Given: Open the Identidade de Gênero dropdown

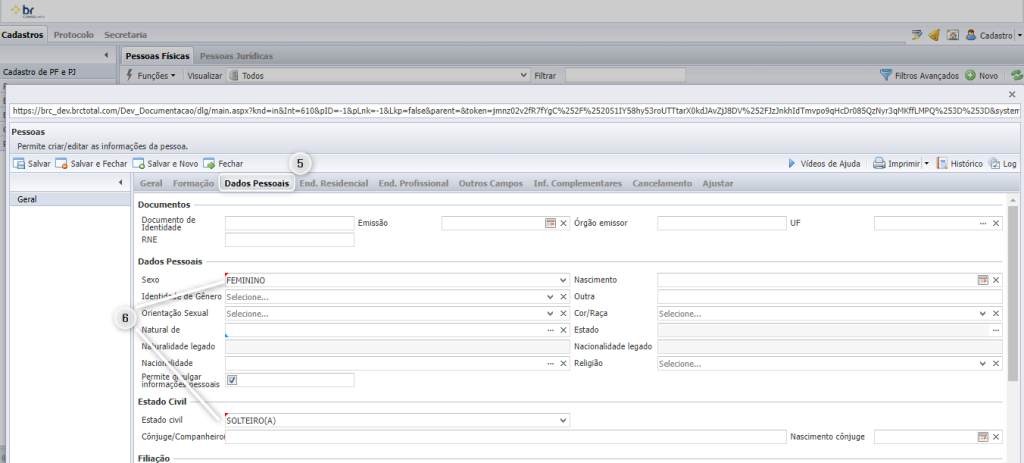Looking at the screenshot, I should 551,297.
